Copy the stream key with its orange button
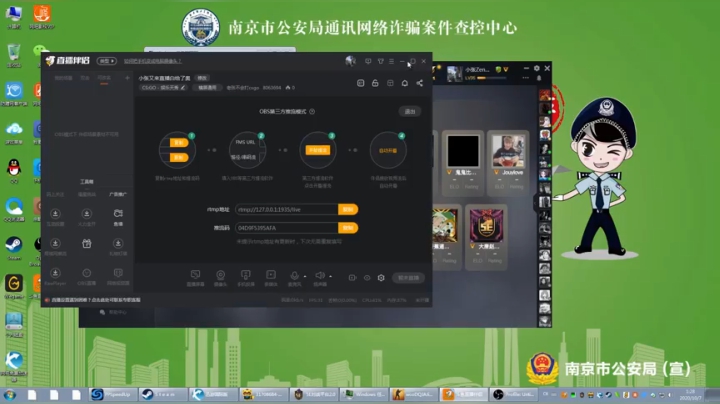The height and width of the screenshot is (404, 720). coord(348,228)
